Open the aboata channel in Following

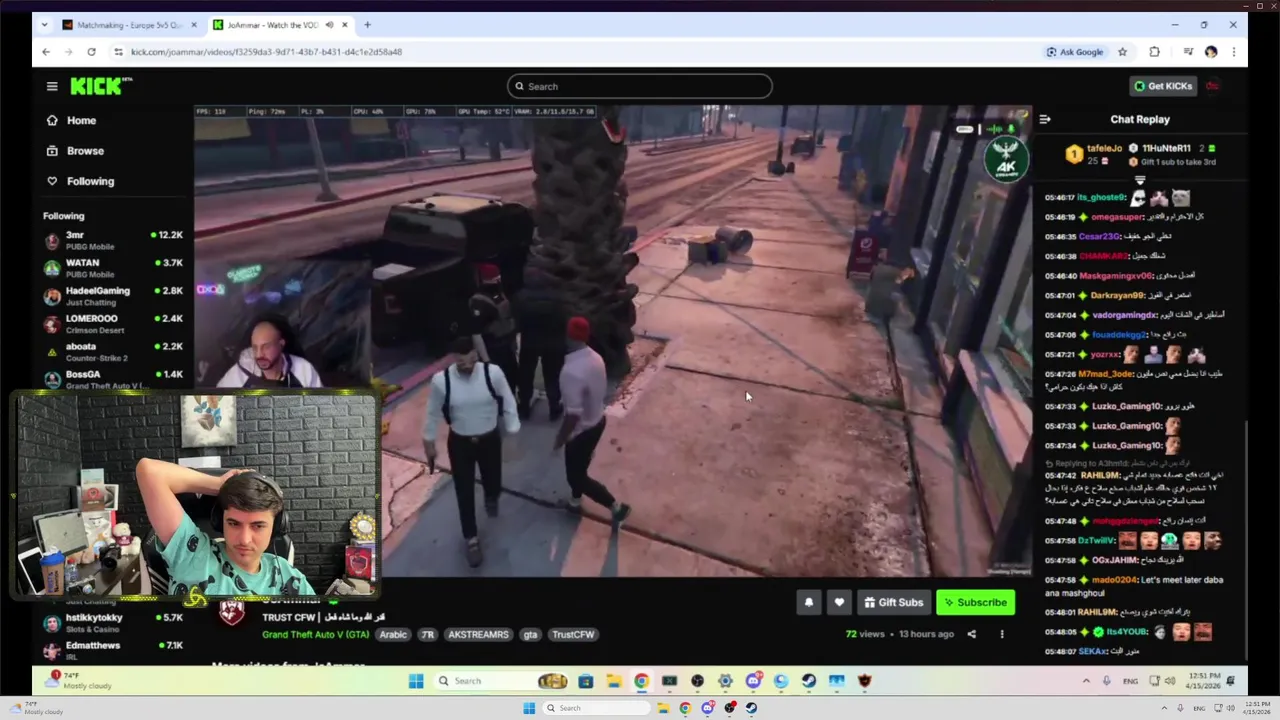(x=113, y=352)
